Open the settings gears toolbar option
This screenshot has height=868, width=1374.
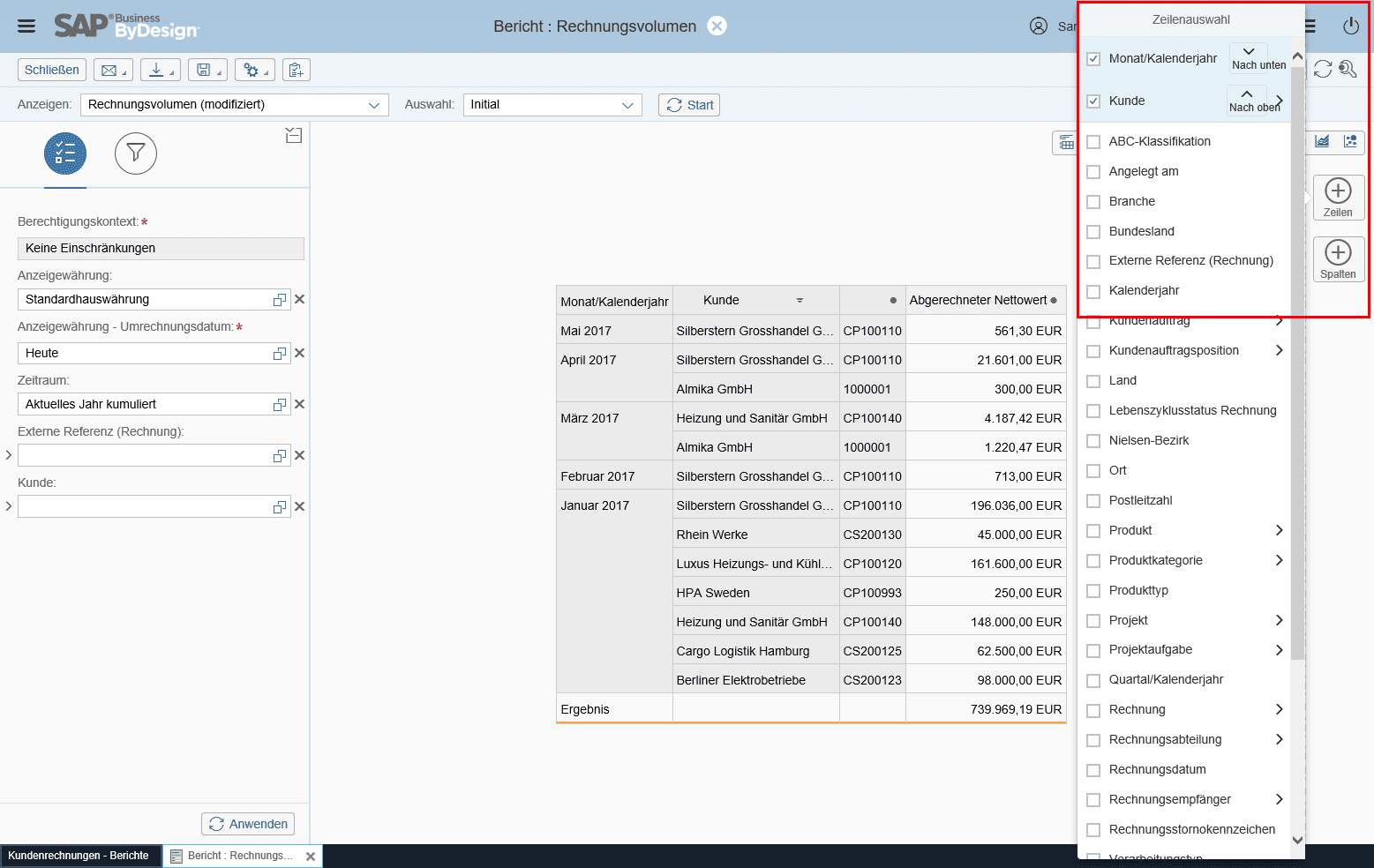click(255, 70)
